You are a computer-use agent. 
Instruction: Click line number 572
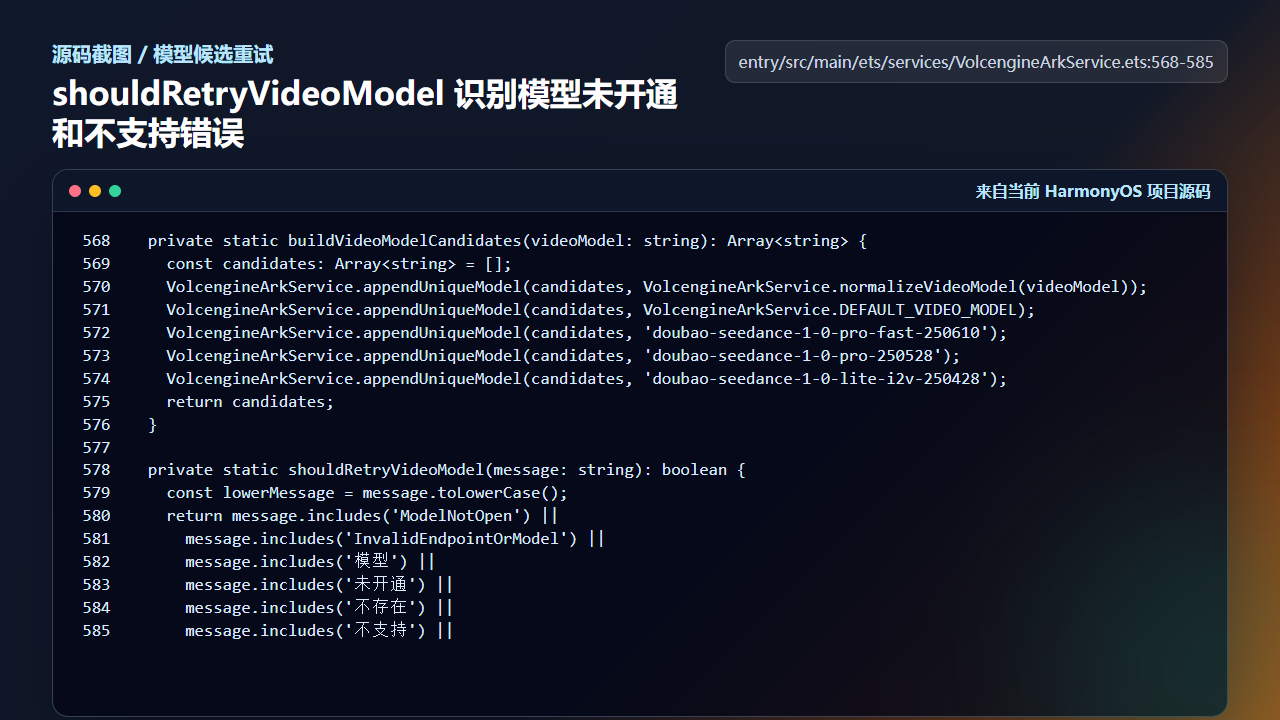point(97,333)
